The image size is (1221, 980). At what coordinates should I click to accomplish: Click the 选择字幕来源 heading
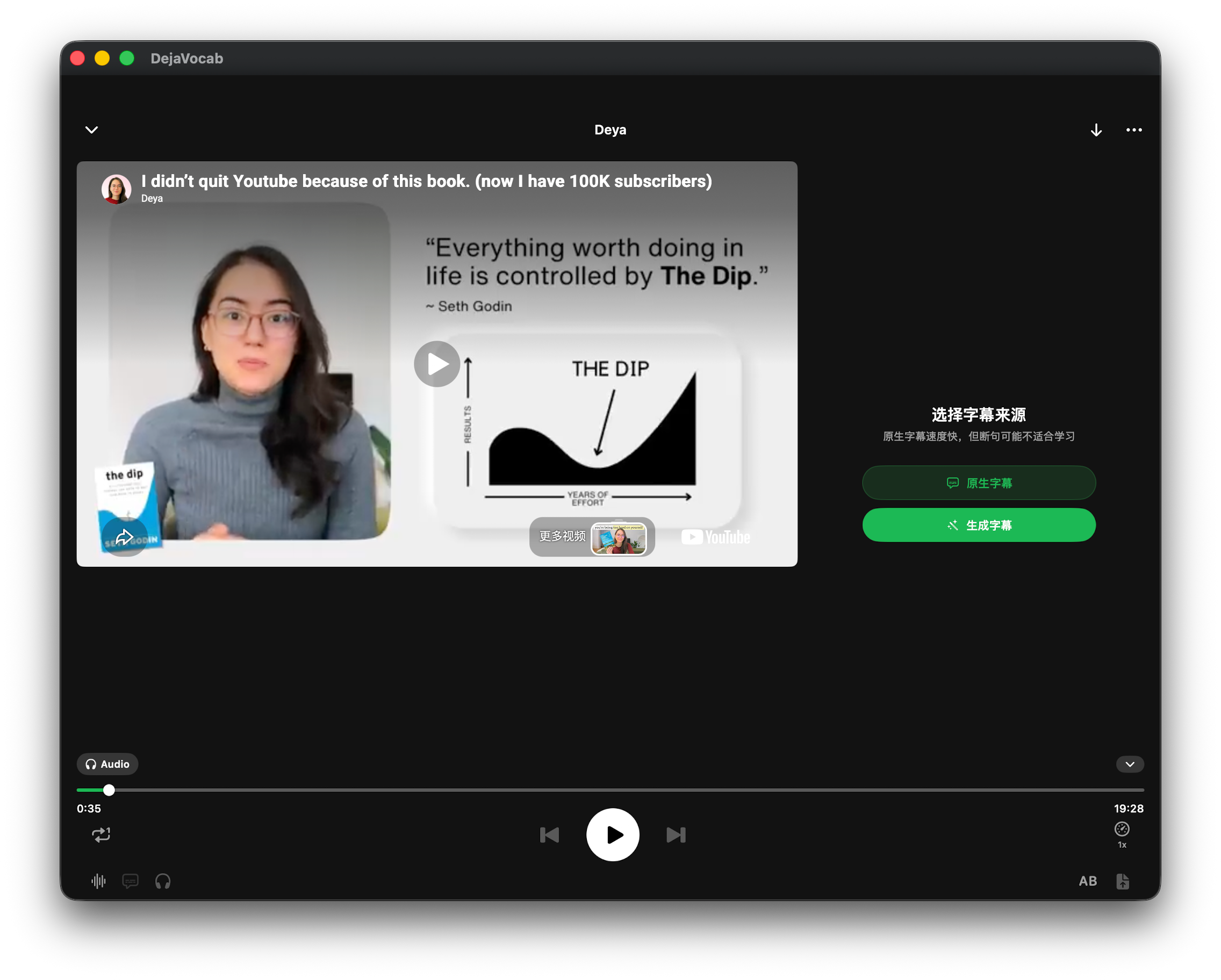pos(979,414)
